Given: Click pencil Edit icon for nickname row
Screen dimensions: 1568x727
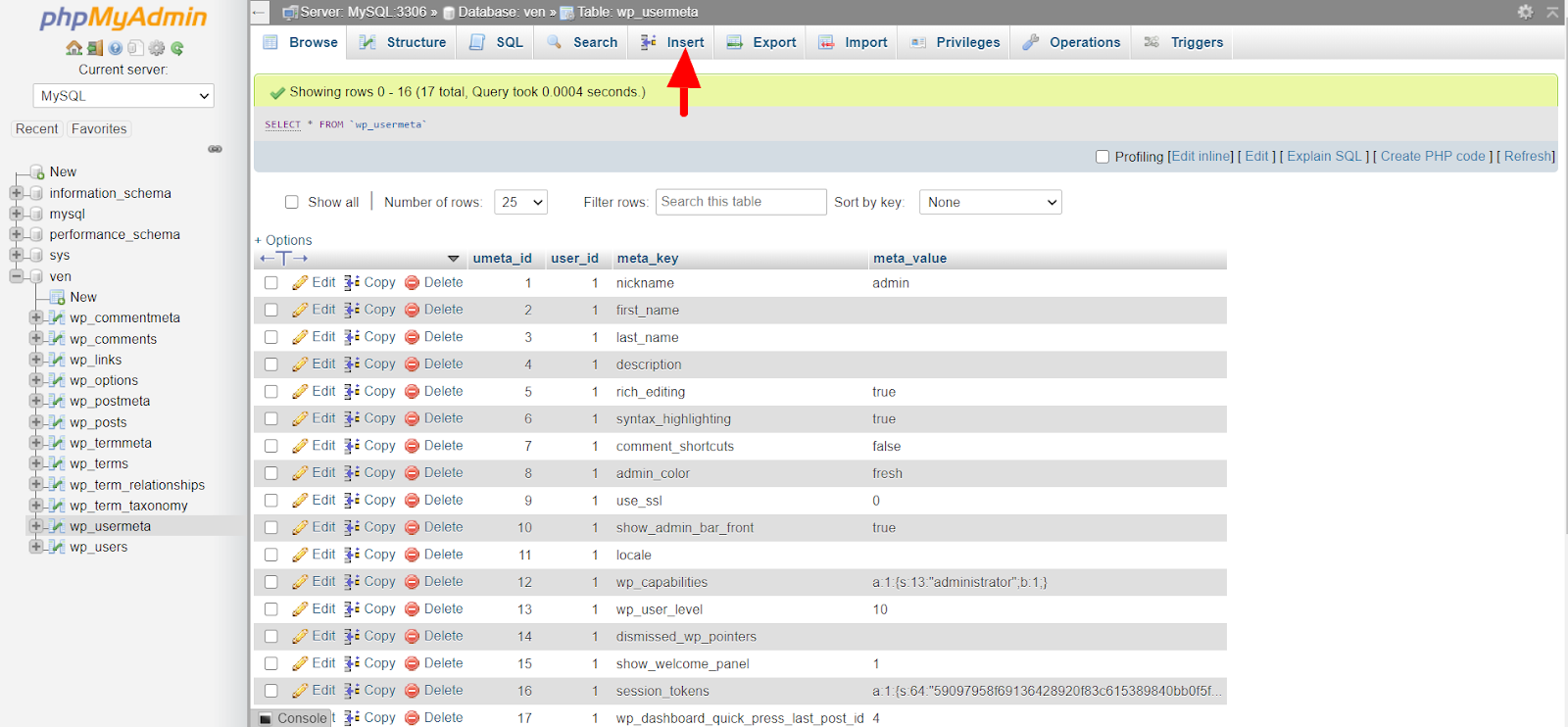Looking at the screenshot, I should coord(300,283).
